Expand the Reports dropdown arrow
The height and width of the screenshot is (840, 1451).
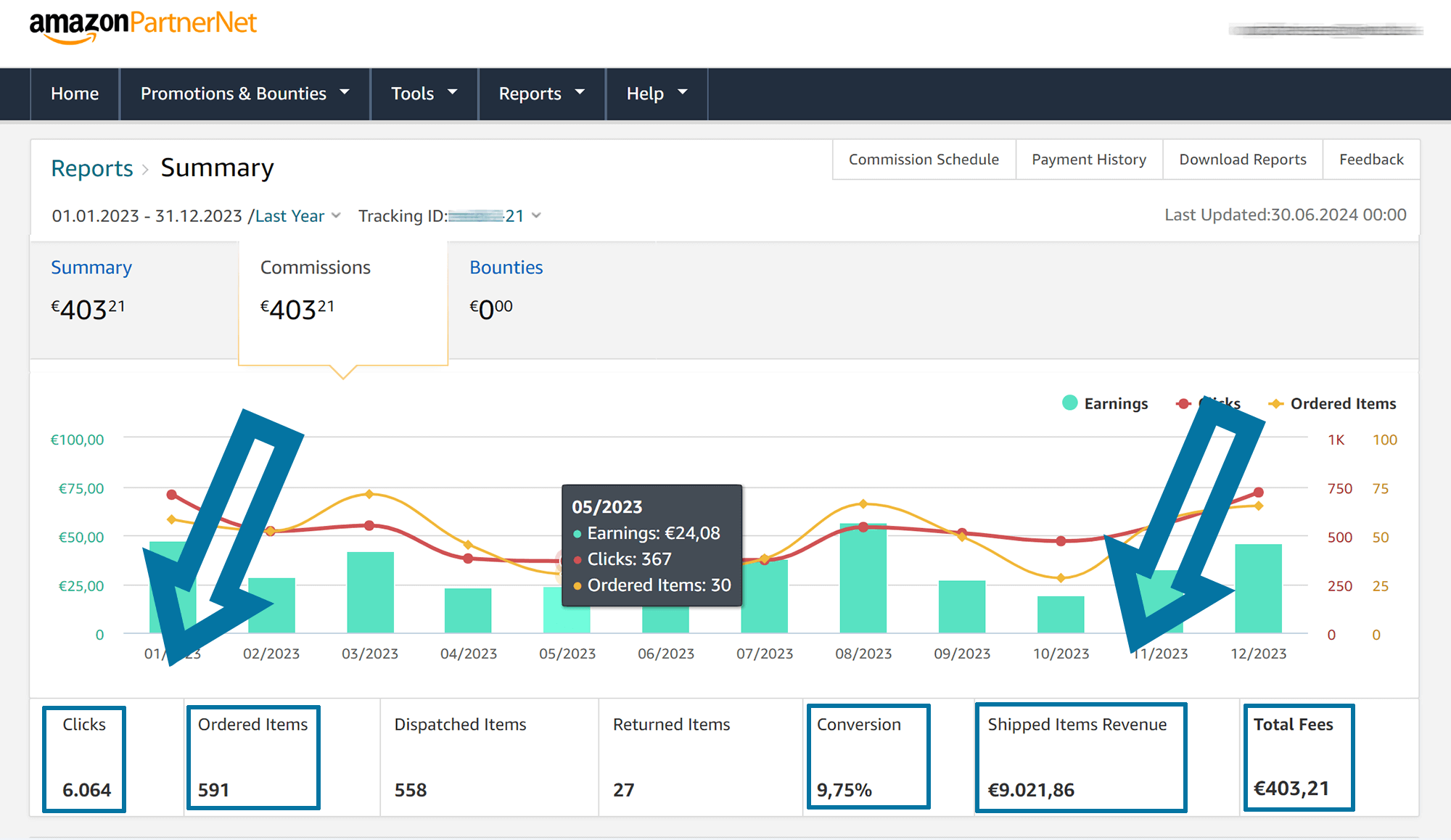tap(580, 92)
